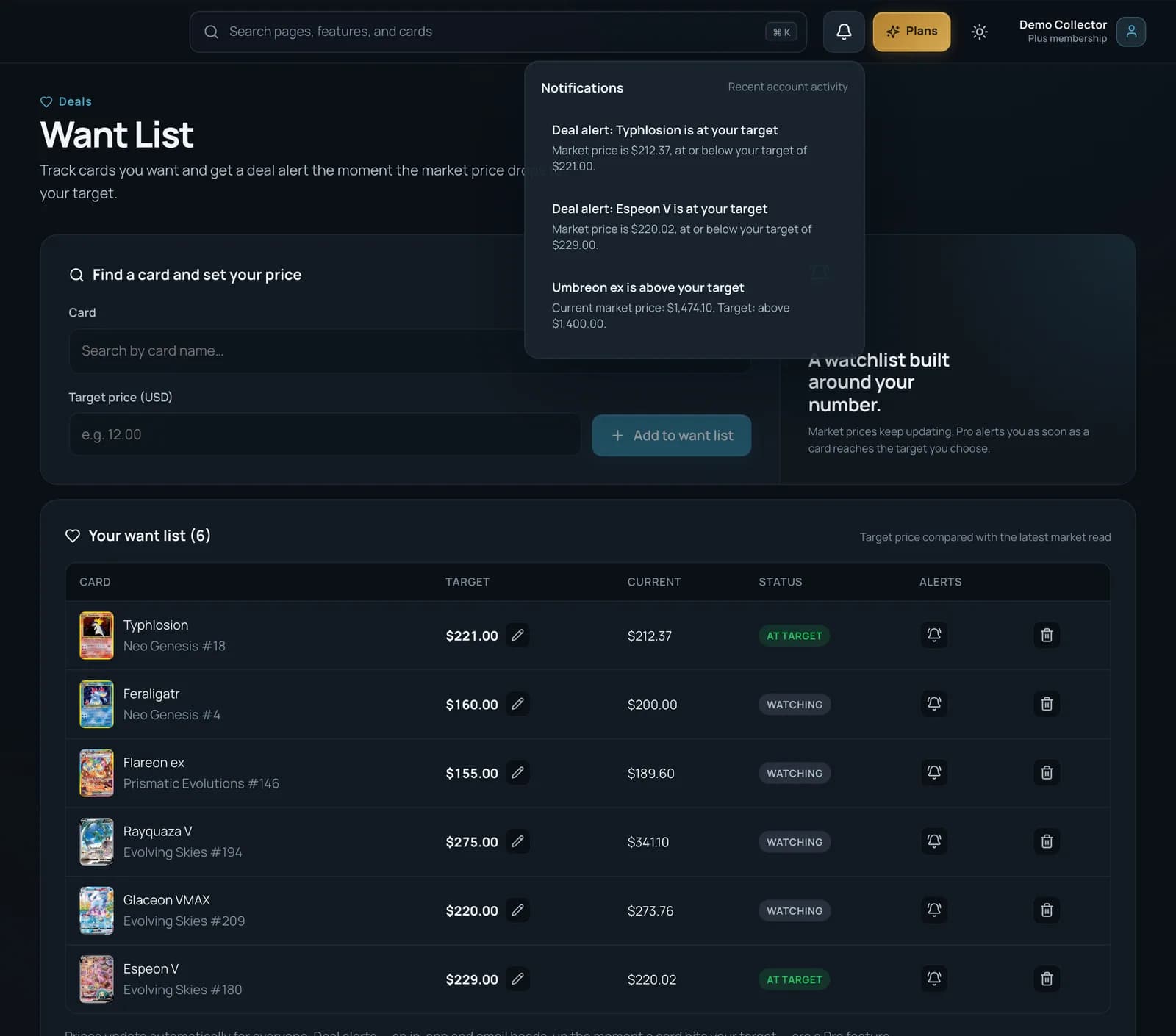This screenshot has height=1036, width=1176.
Task: Toggle alert bell for Flareon ex
Action: coord(934,772)
